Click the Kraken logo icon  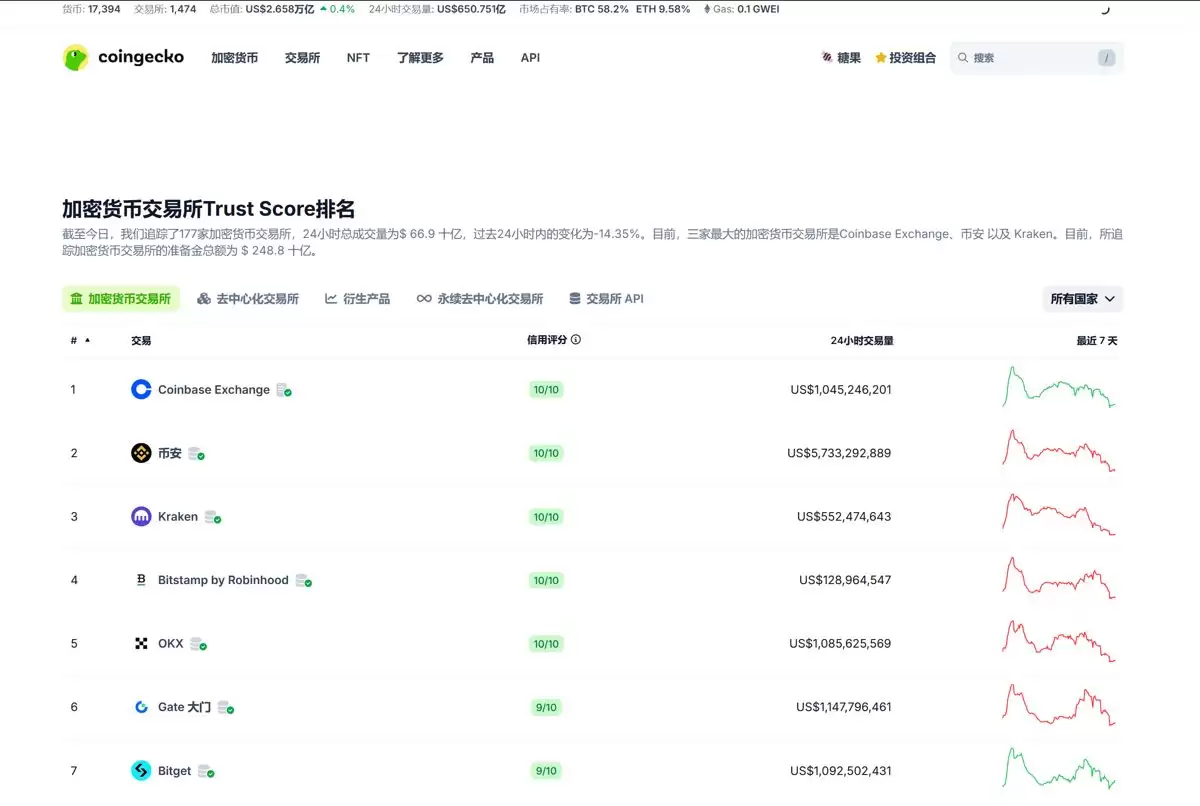tap(141, 517)
